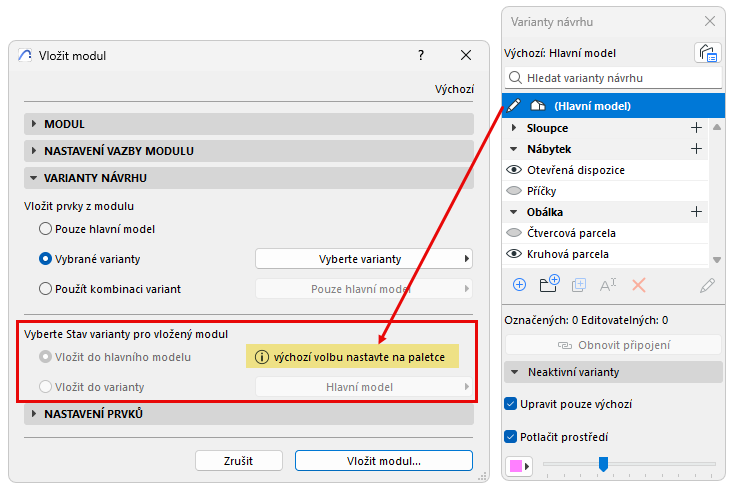Open design options manager icon beside Výchozí
Viewport: 730px width, 488px height.
(707, 53)
